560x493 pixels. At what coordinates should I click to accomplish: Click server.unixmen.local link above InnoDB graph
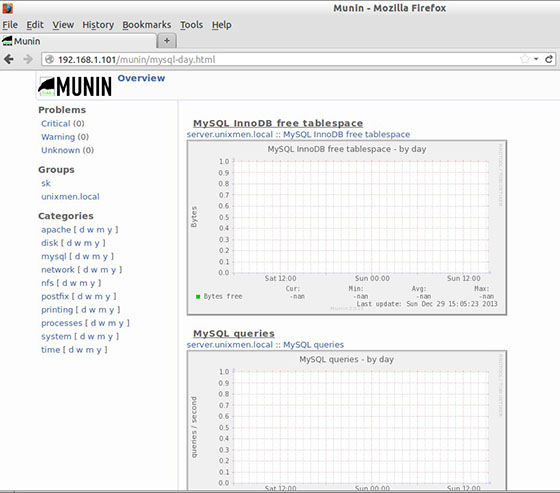(230, 134)
